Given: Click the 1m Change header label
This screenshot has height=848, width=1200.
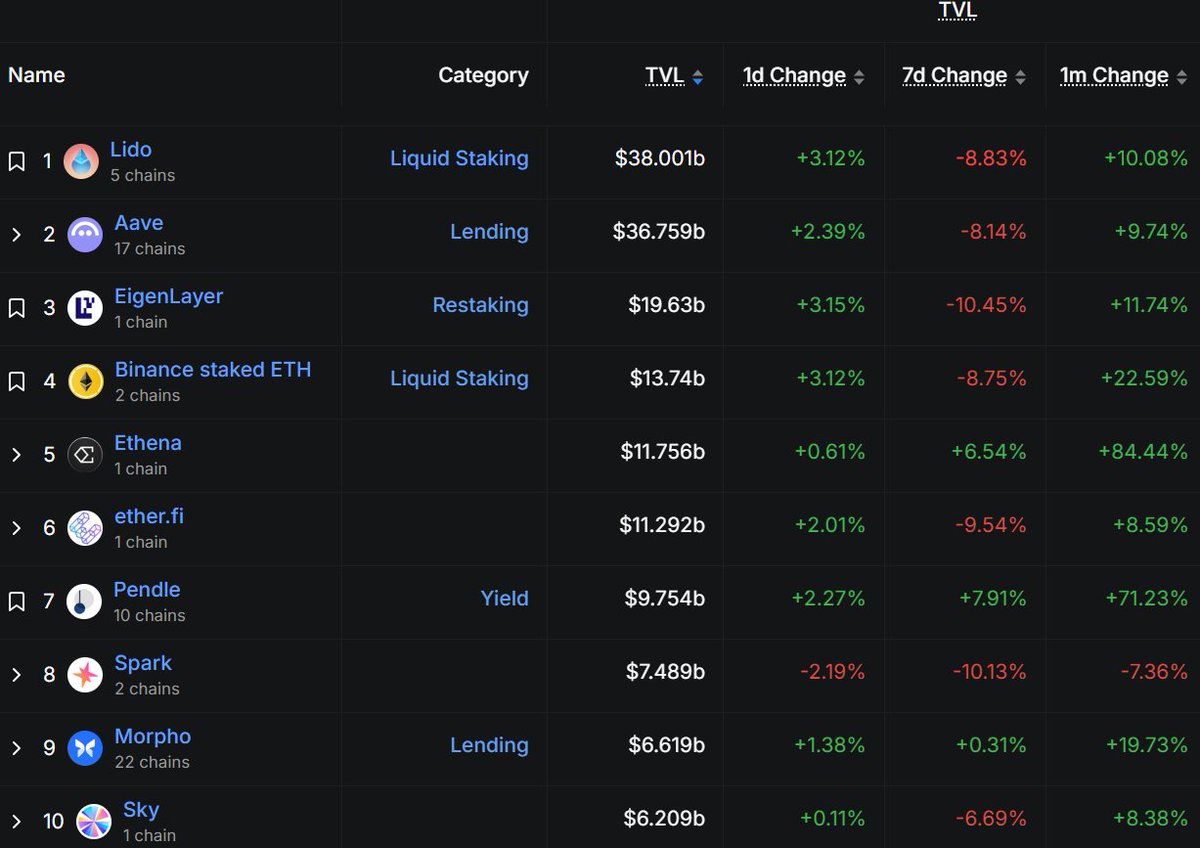Looking at the screenshot, I should pos(1115,76).
